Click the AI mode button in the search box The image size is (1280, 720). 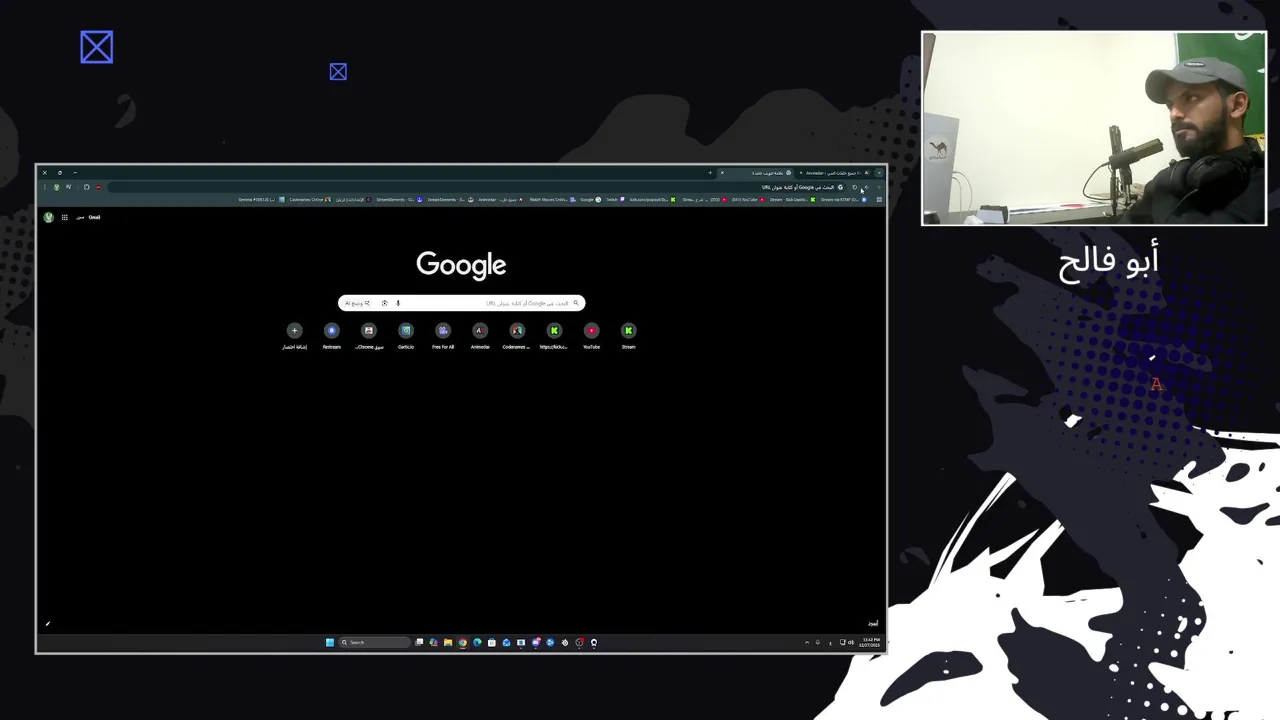358,303
